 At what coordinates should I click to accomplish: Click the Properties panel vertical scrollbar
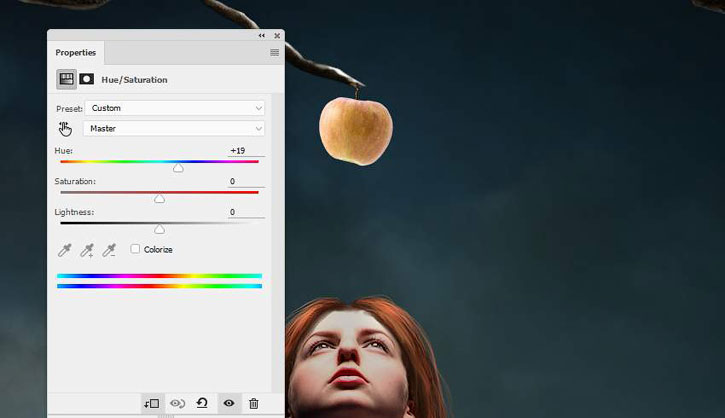click(x=278, y=242)
